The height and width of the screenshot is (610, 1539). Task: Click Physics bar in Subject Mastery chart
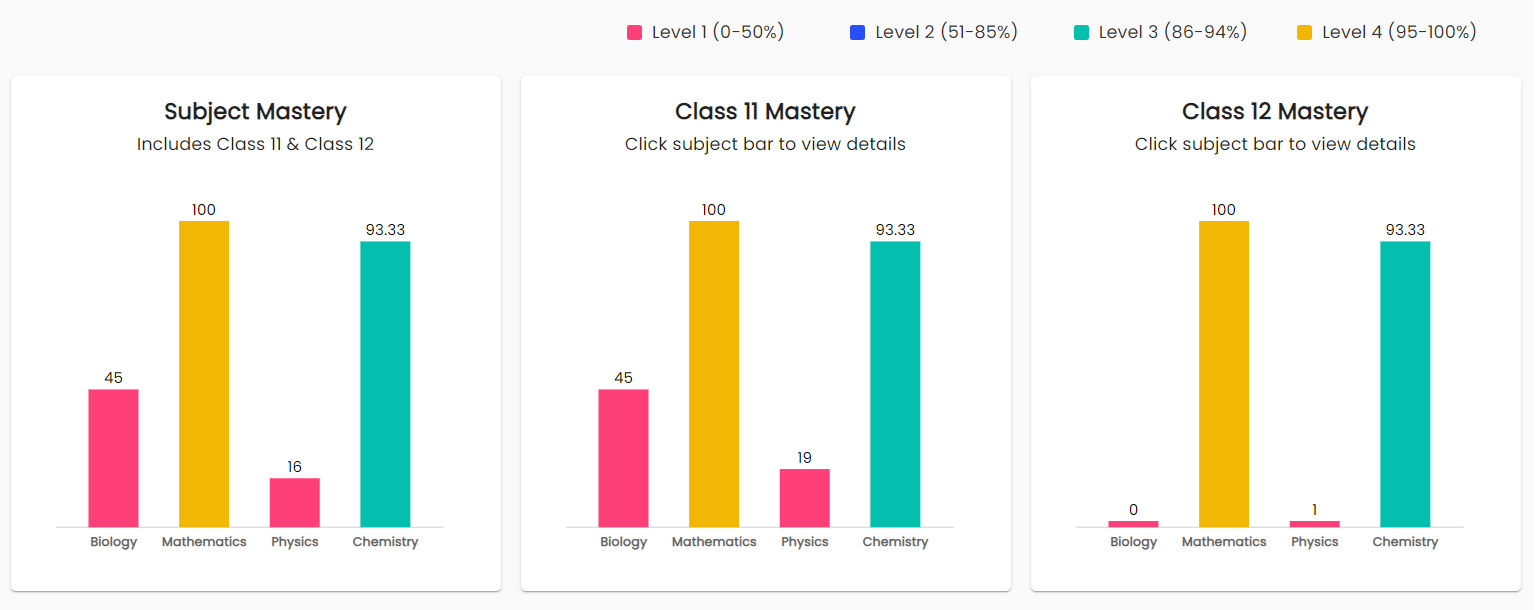[x=295, y=502]
